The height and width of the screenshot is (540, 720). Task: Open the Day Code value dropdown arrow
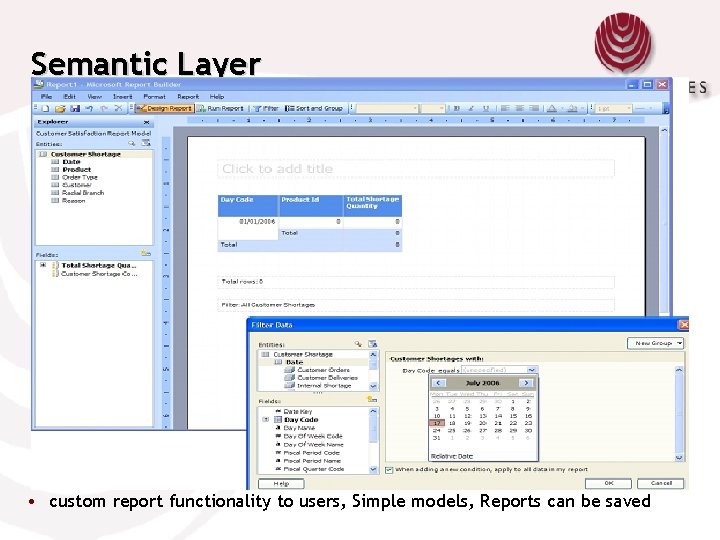pos(532,370)
